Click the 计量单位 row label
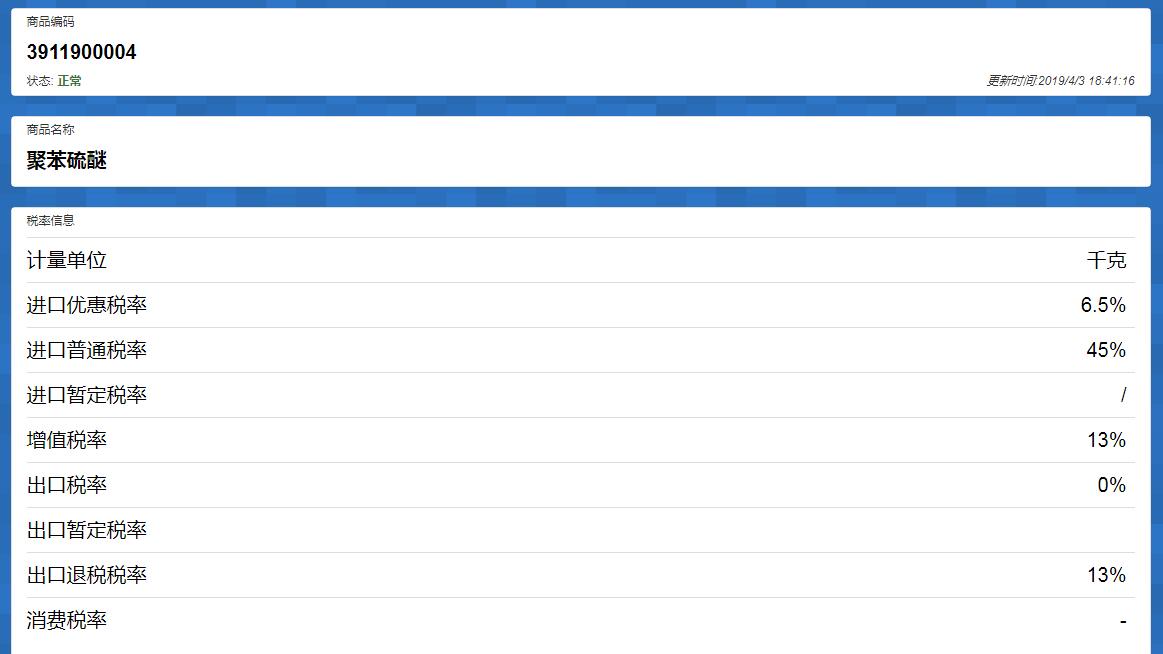The image size is (1163, 654). [66, 260]
